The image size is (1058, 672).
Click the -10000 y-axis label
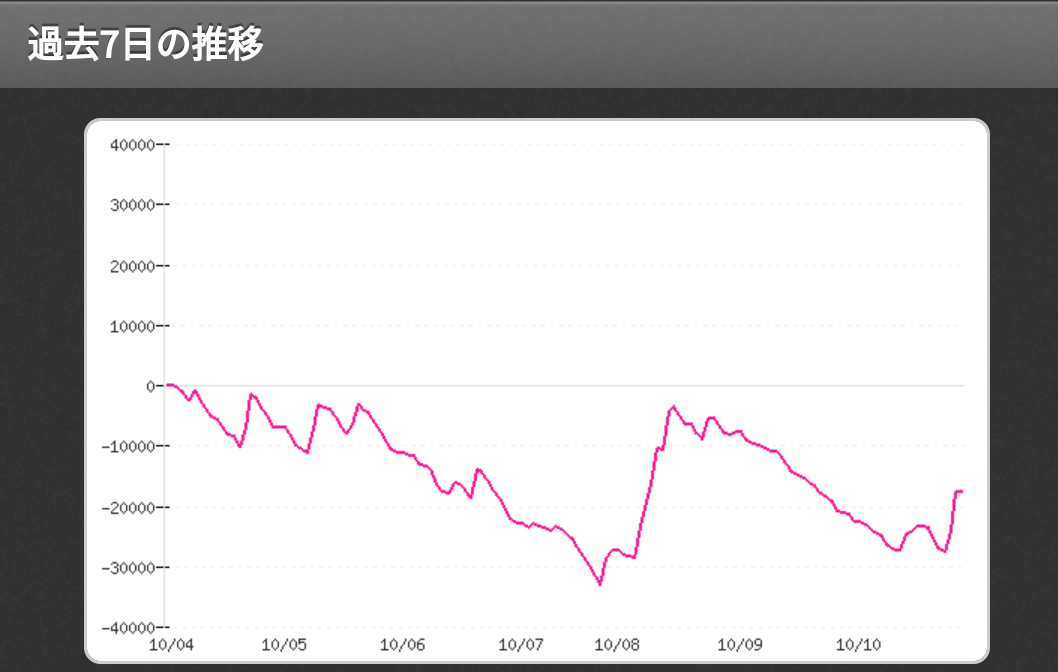[x=128, y=447]
